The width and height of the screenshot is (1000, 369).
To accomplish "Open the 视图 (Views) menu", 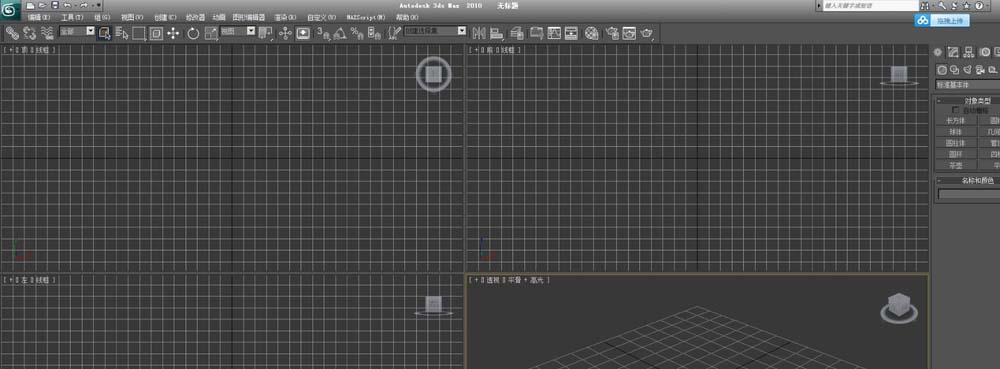I will pyautogui.click(x=132, y=17).
